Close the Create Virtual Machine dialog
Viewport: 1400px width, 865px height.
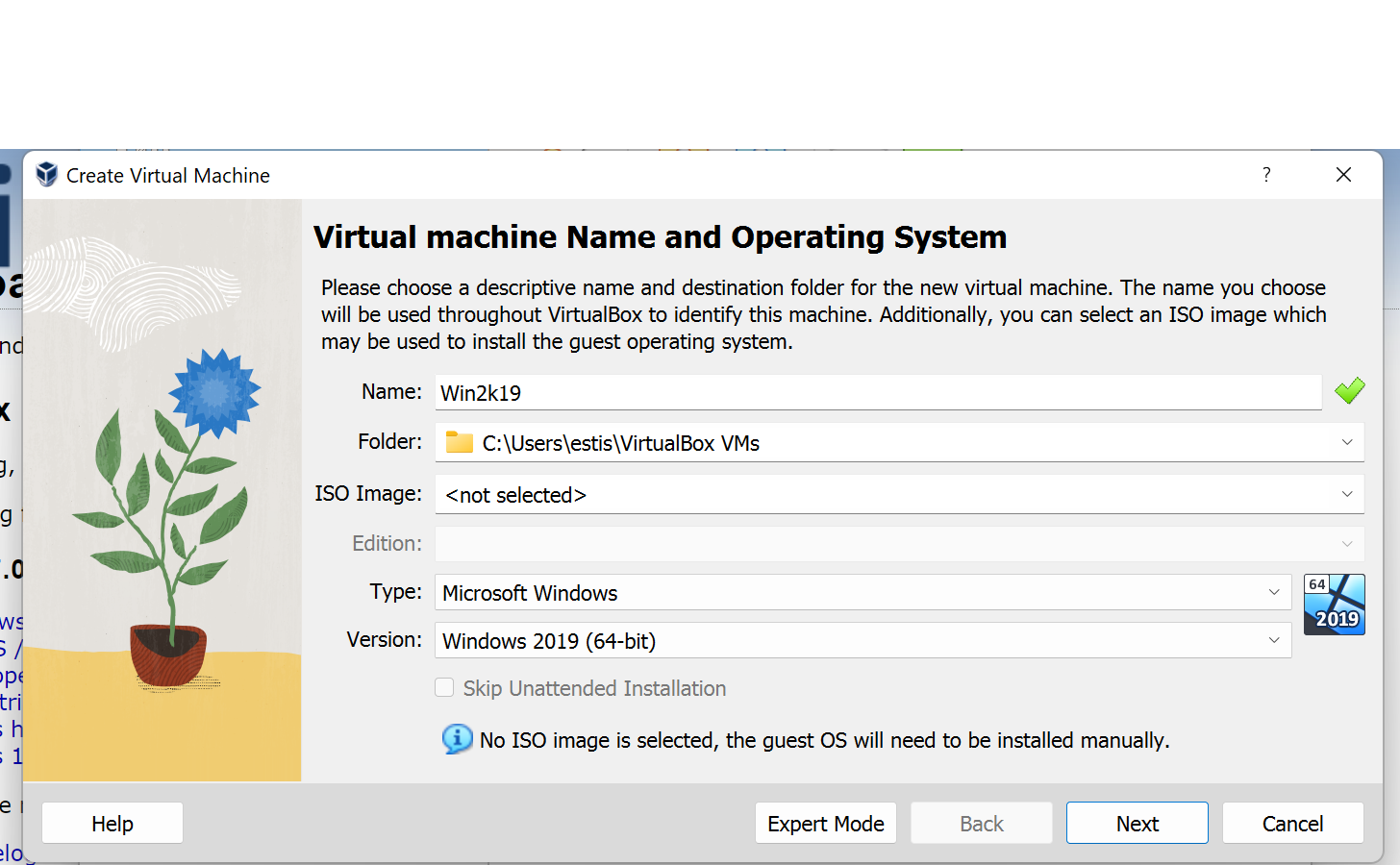pos(1343,174)
